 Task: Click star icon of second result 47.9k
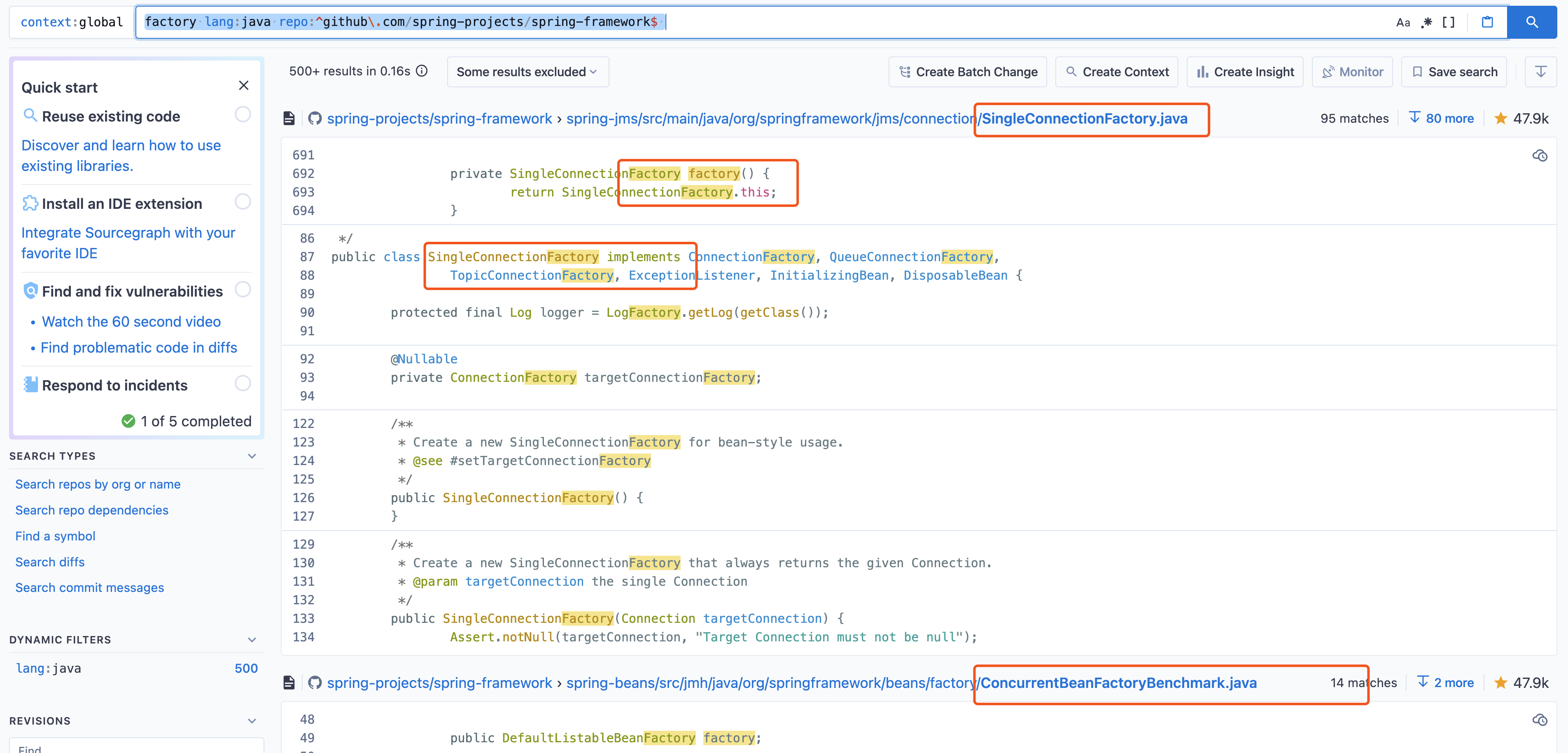1500,683
